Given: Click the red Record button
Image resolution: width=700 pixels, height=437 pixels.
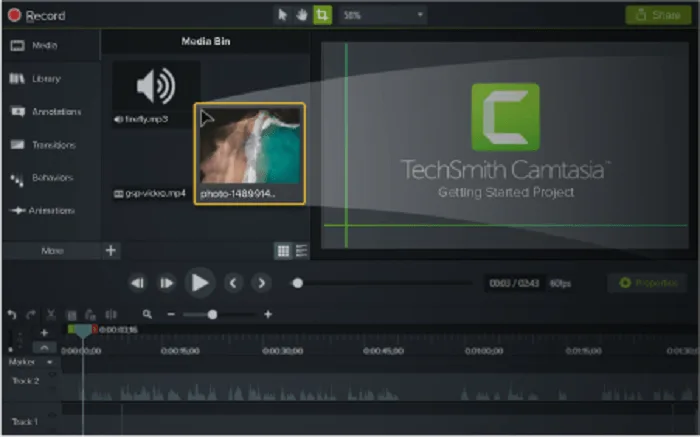Looking at the screenshot, I should pyautogui.click(x=37, y=15).
